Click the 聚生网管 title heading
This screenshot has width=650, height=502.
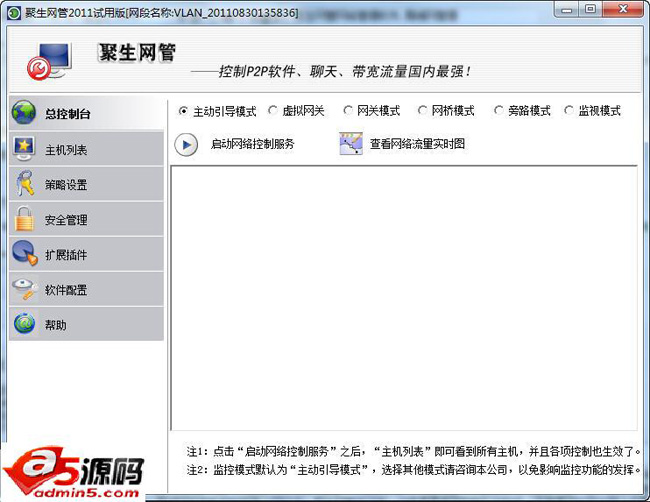137,53
